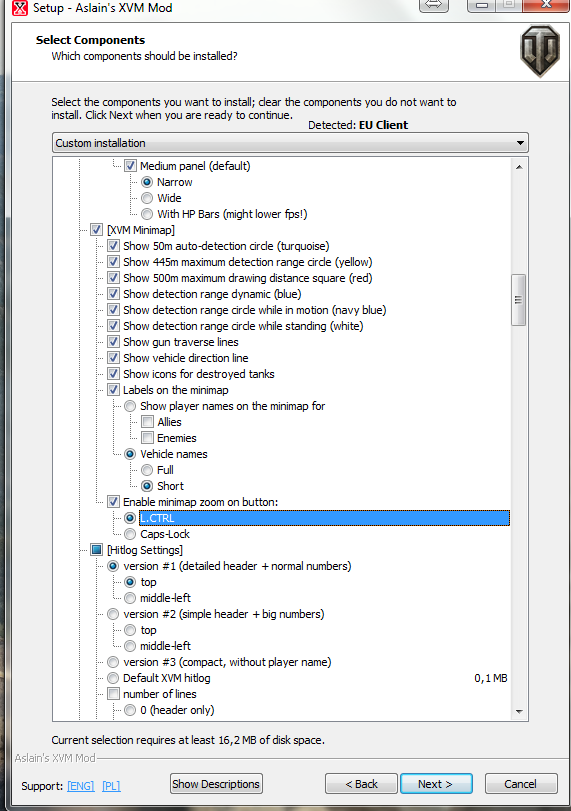Click the component list scrollbar thumb
The width and height of the screenshot is (571, 811).
pos(518,300)
